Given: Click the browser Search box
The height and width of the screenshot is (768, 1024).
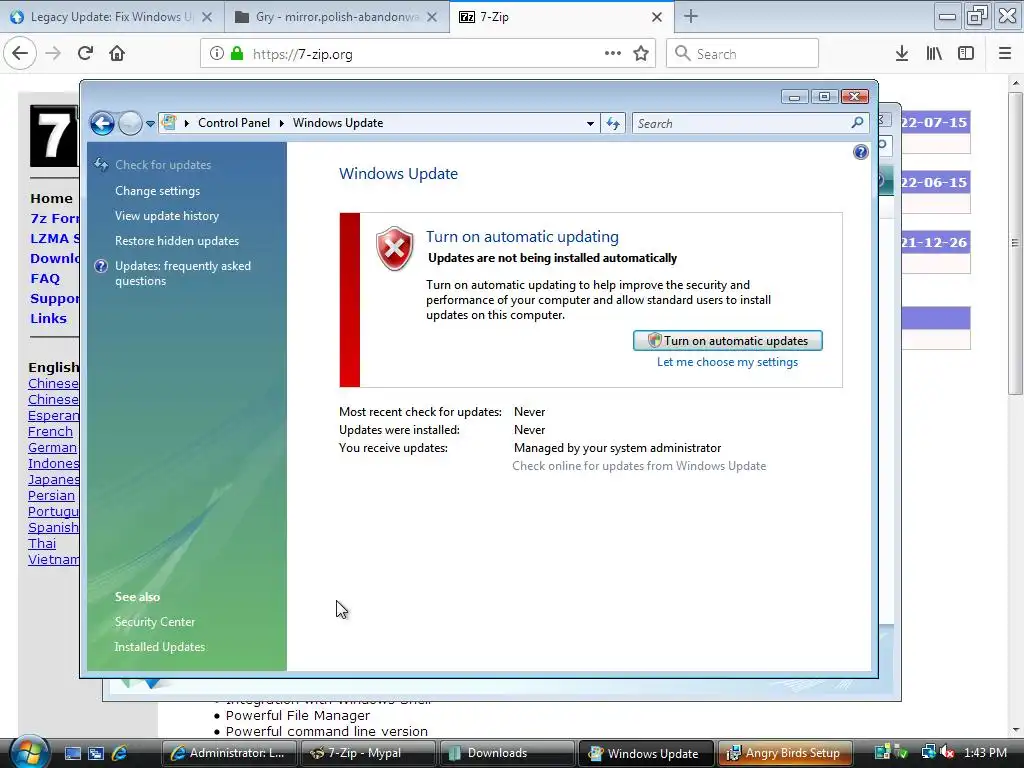Looking at the screenshot, I should (743, 54).
